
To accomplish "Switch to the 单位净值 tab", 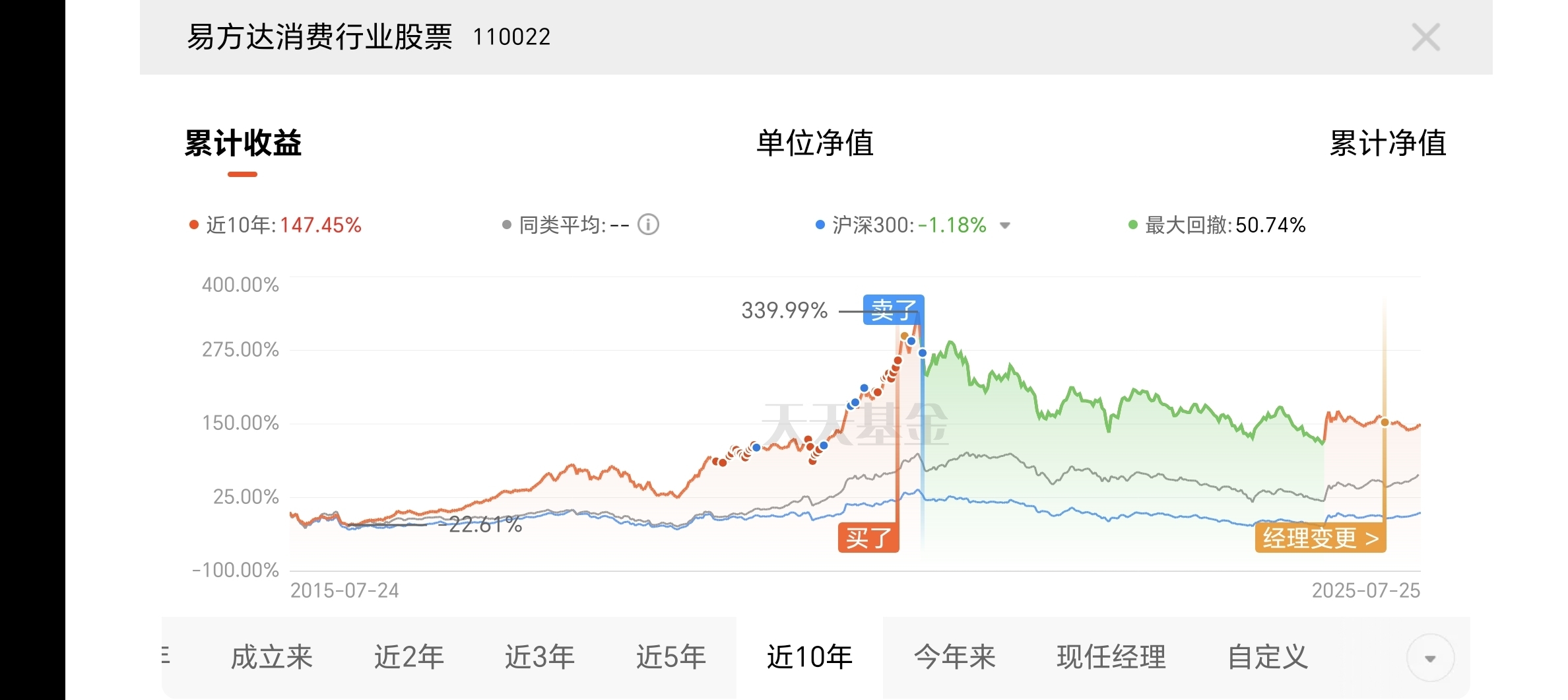I will click(815, 143).
